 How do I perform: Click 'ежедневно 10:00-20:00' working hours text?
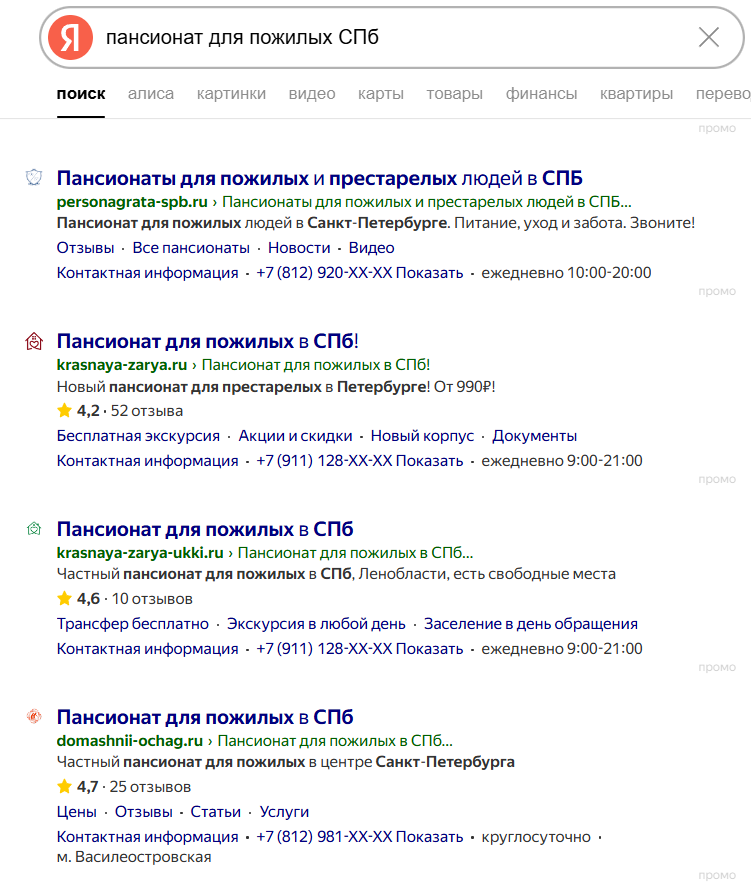[566, 273]
